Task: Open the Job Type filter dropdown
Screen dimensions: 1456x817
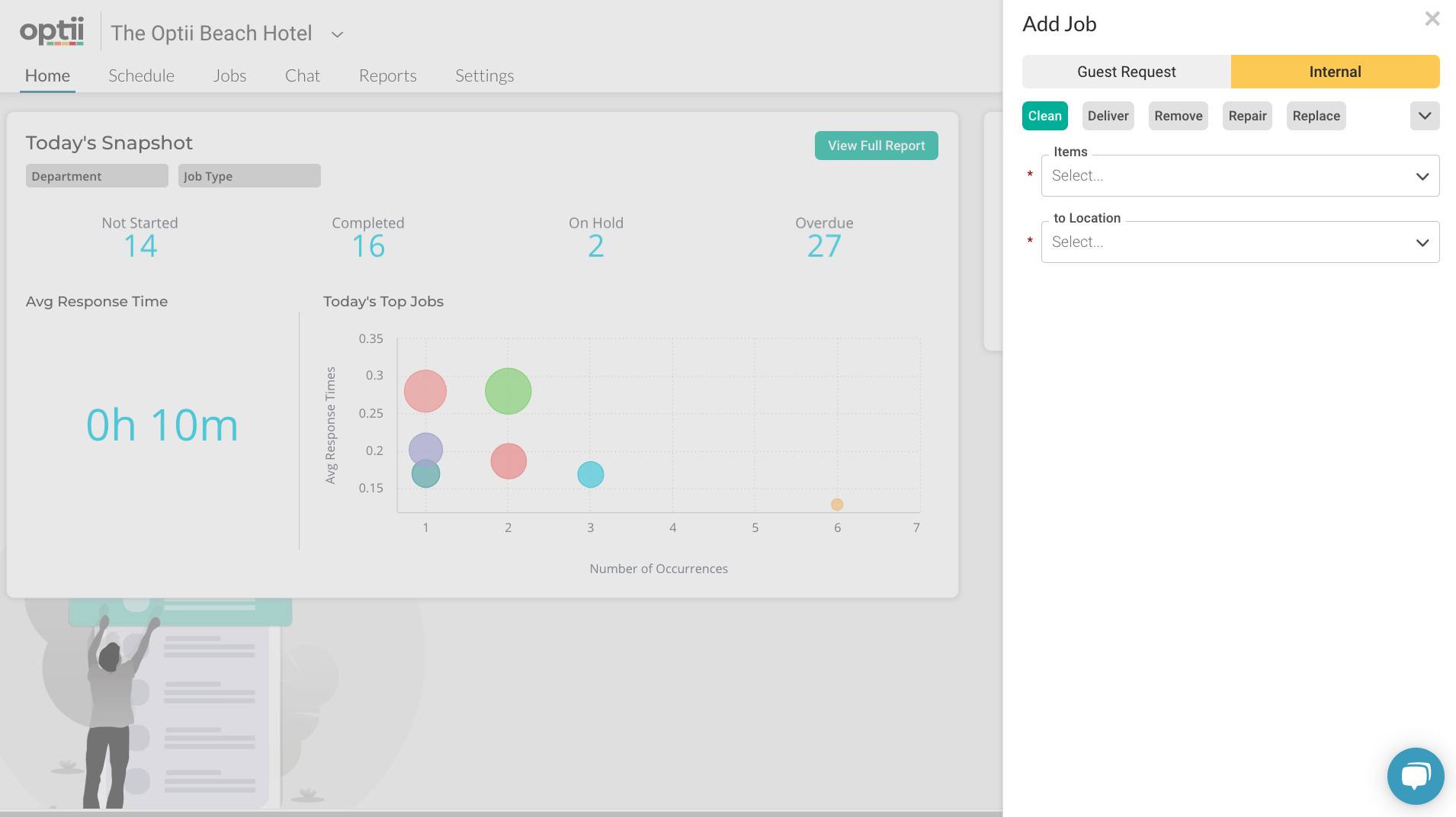Action: [x=249, y=176]
